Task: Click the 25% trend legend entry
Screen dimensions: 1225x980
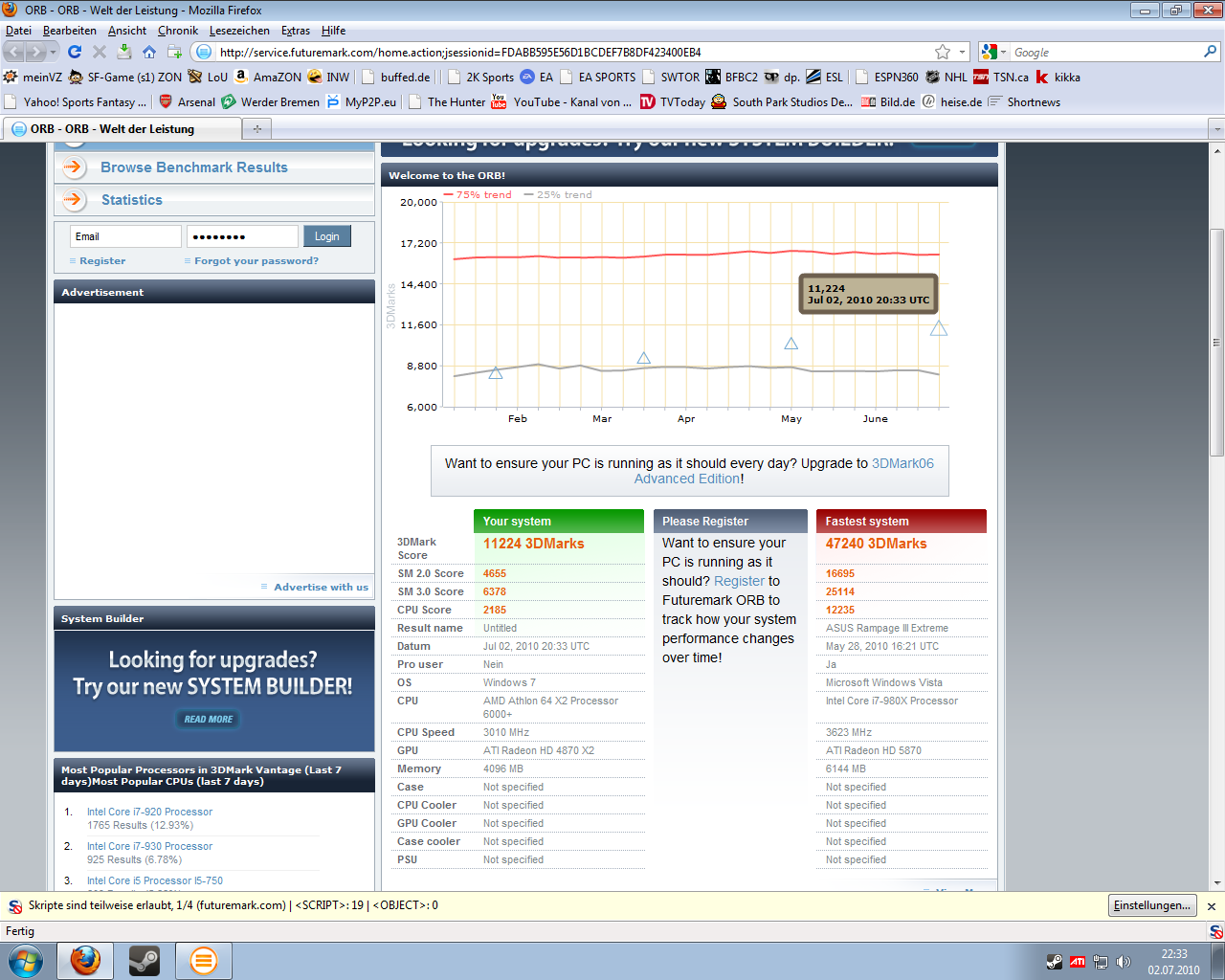Action: 558,194
